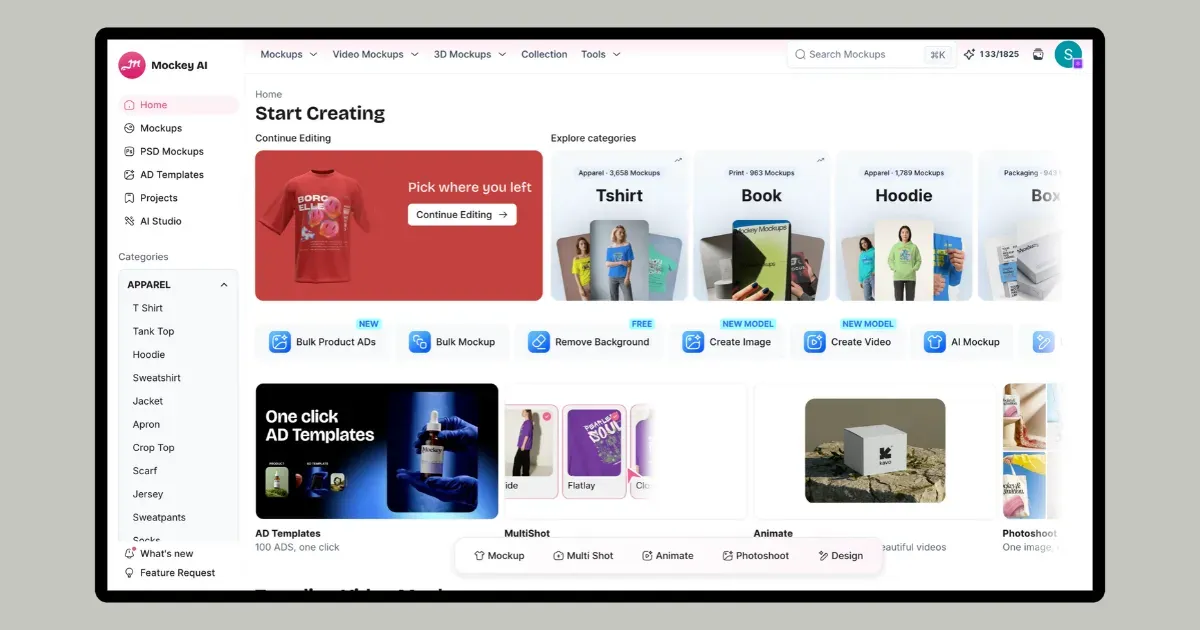Open the user avatar S profile
The image size is (1200, 630).
point(1068,54)
